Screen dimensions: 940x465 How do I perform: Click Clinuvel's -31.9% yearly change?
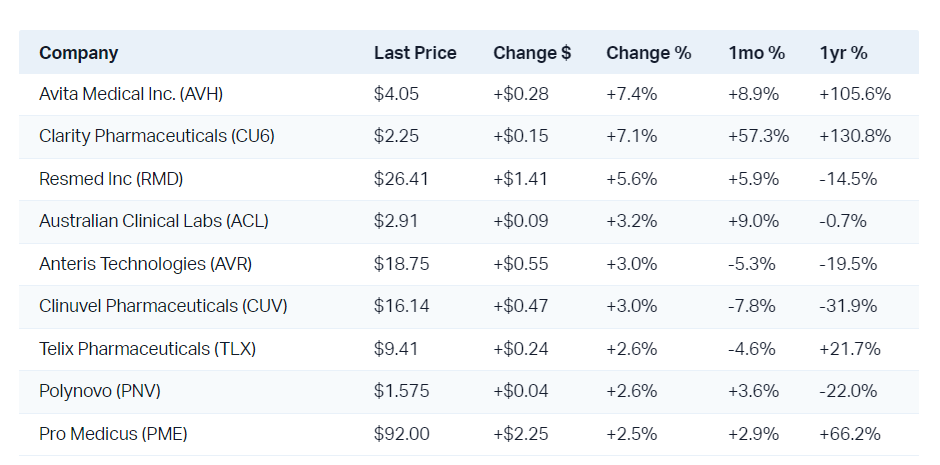pos(848,306)
